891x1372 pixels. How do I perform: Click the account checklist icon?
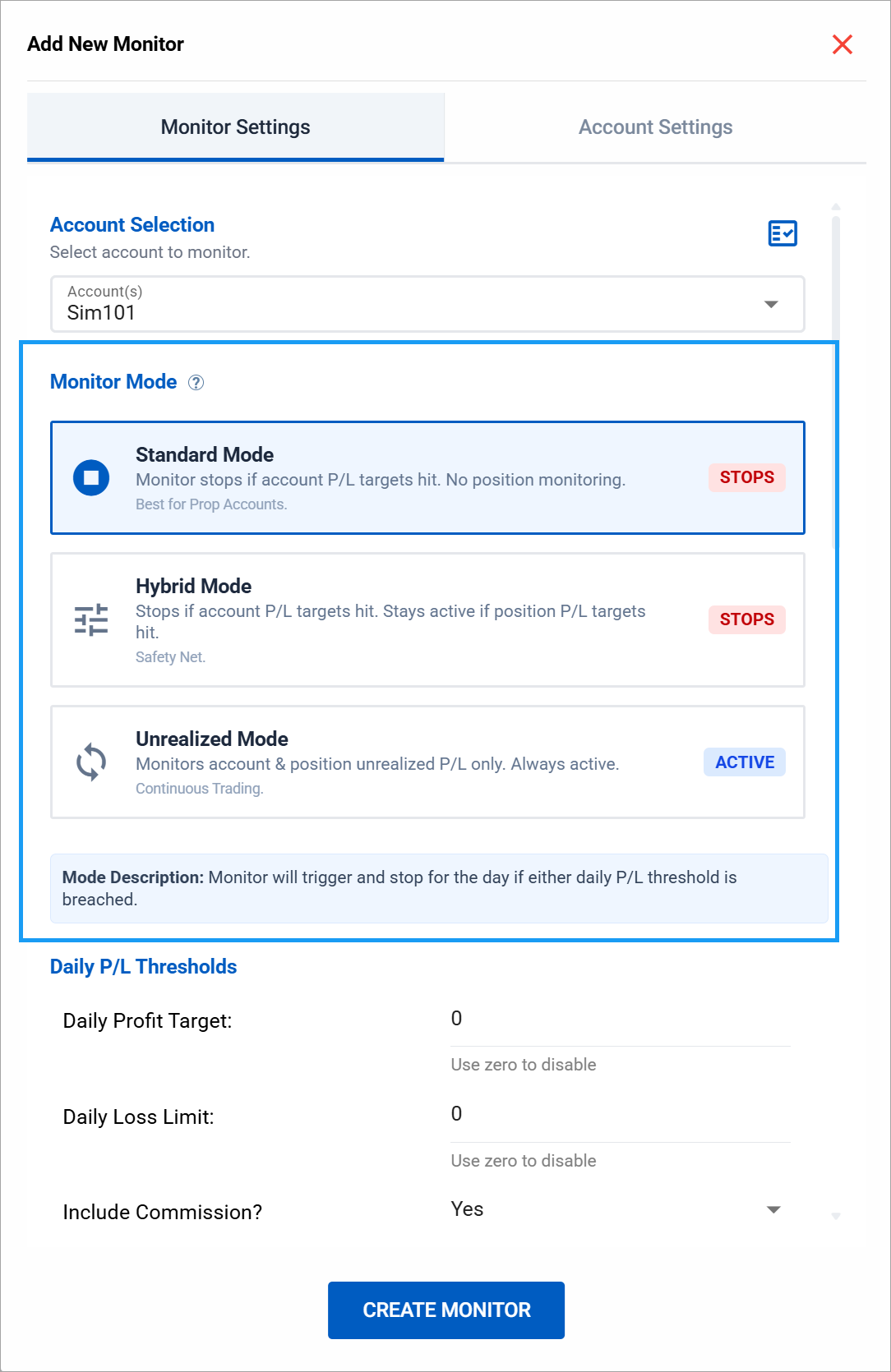point(783,233)
